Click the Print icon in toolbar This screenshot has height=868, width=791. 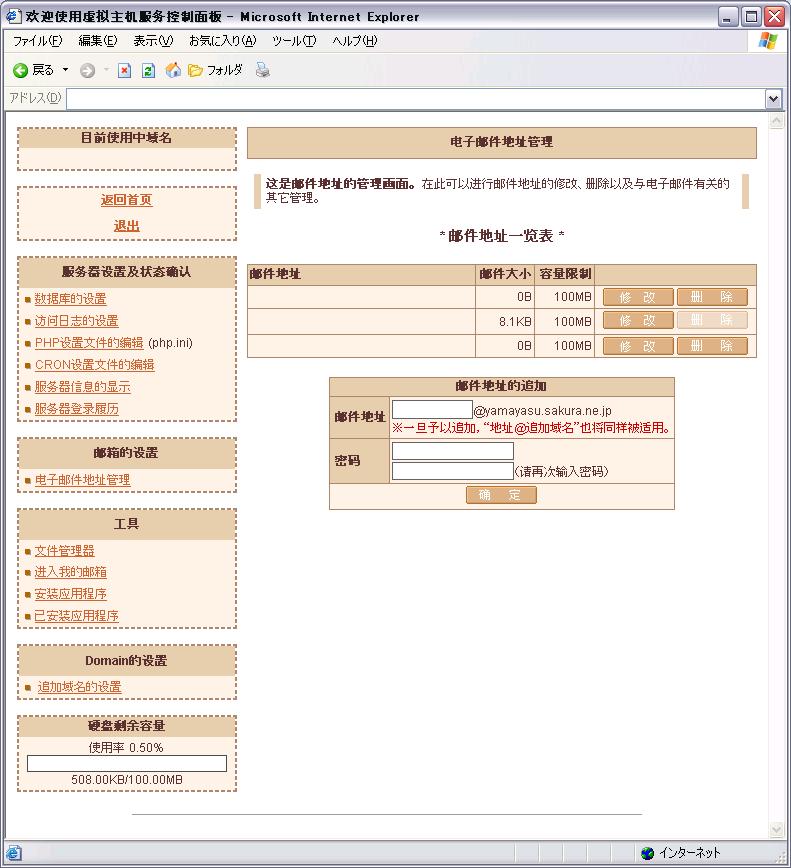(262, 70)
